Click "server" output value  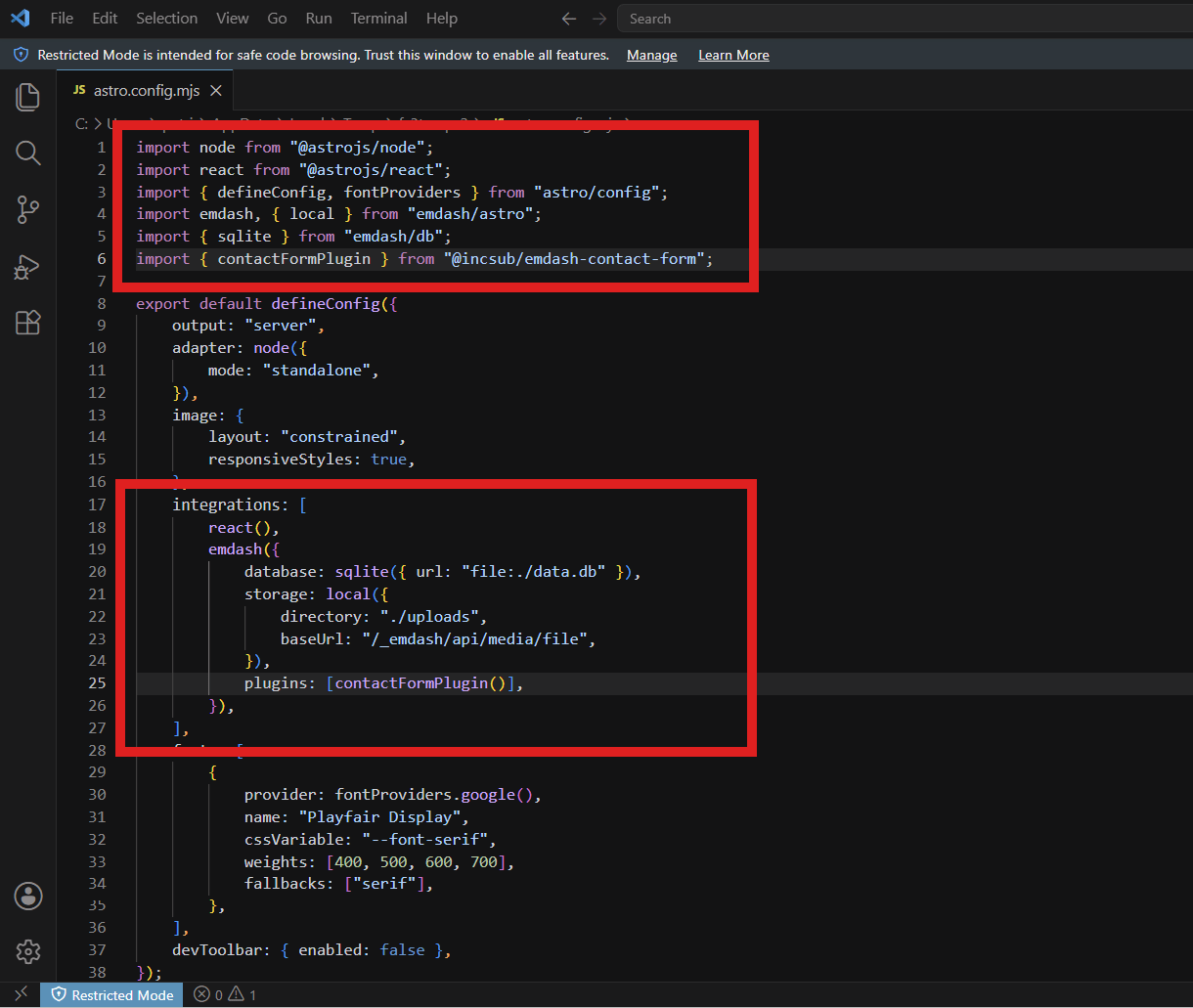[x=280, y=326]
